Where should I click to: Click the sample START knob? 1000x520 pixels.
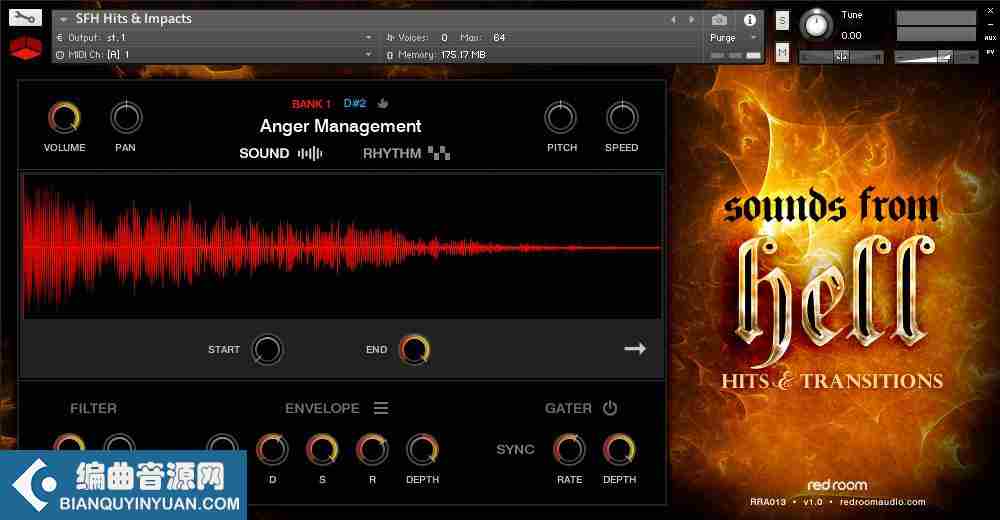click(x=267, y=349)
